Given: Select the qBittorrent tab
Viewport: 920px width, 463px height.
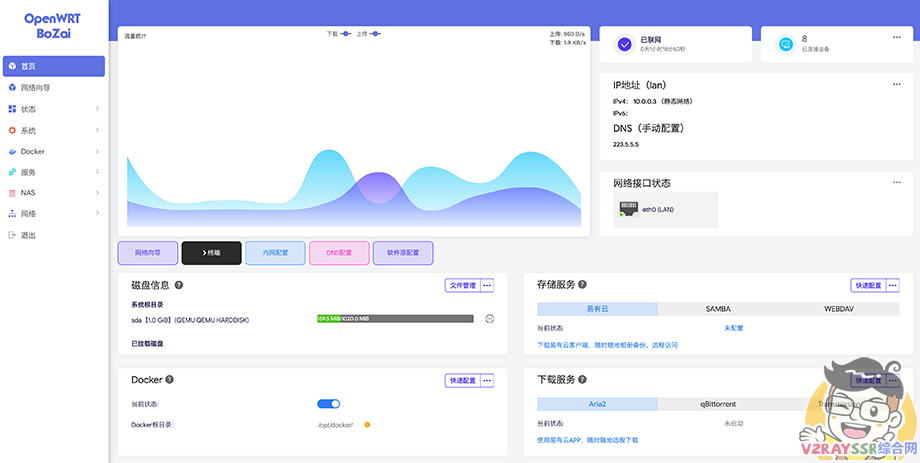Looking at the screenshot, I should [718, 404].
